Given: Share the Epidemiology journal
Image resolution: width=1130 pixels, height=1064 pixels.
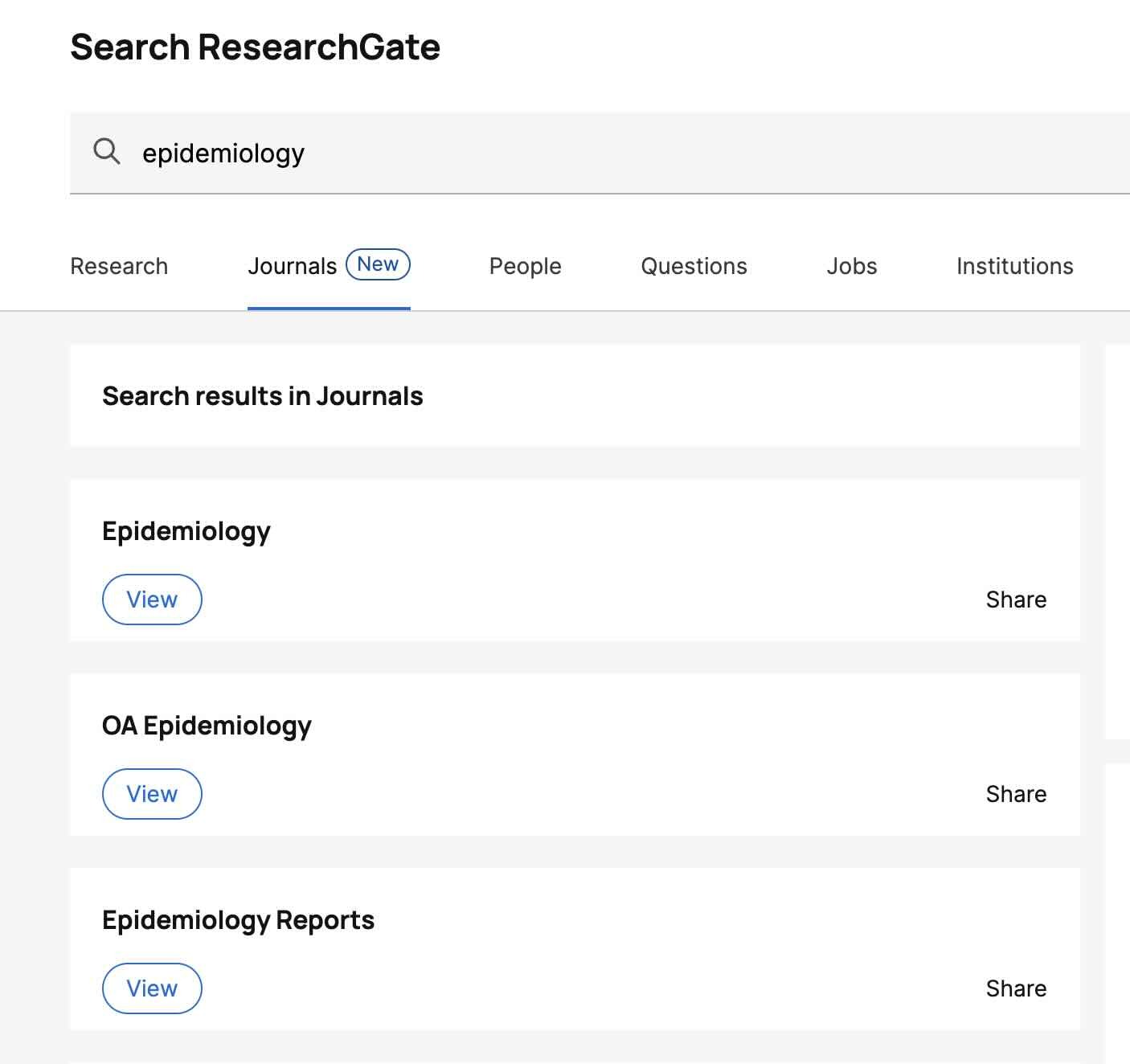Looking at the screenshot, I should click(1016, 600).
